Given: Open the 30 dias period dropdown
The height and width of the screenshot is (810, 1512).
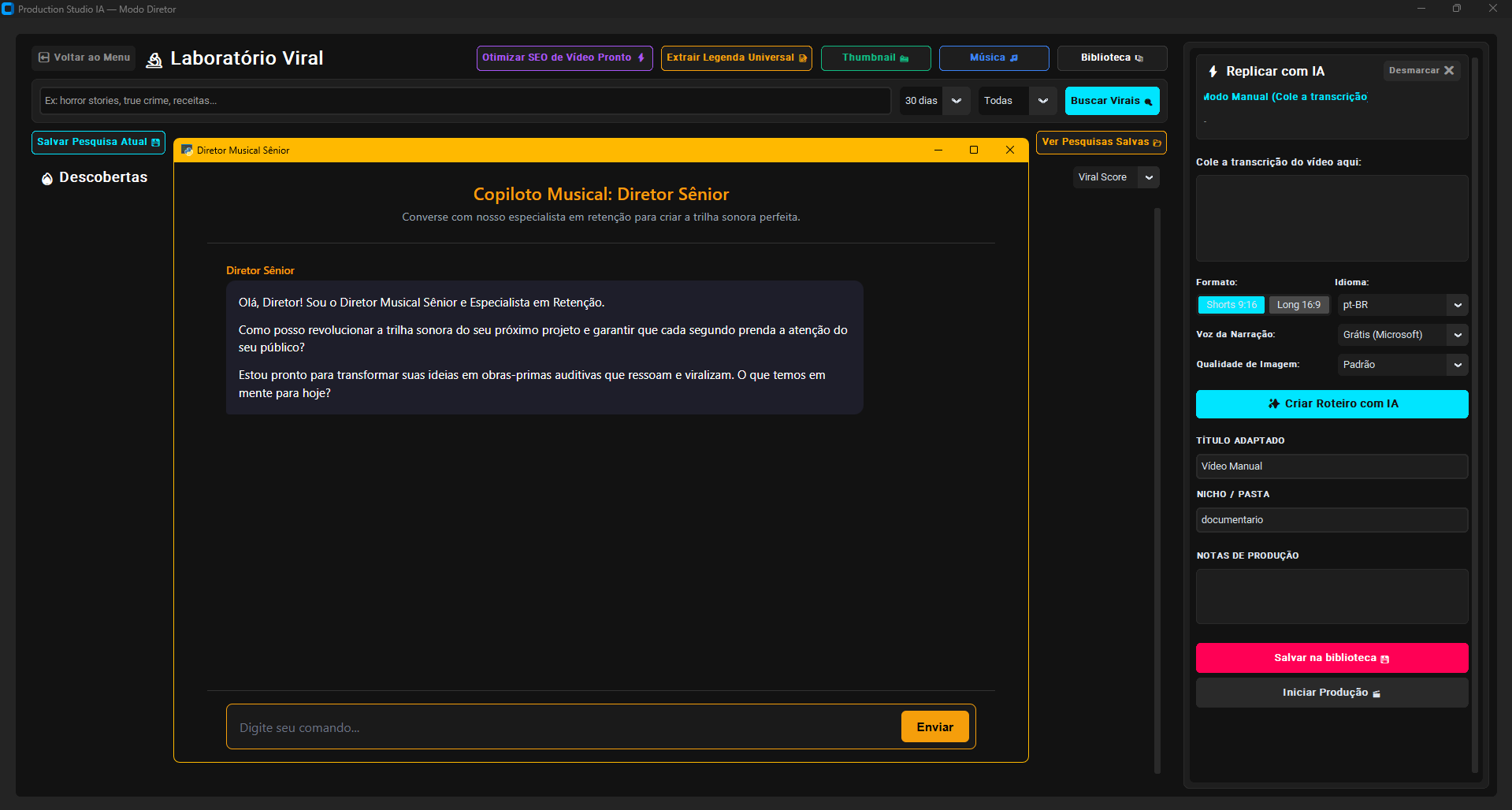Looking at the screenshot, I should [934, 101].
